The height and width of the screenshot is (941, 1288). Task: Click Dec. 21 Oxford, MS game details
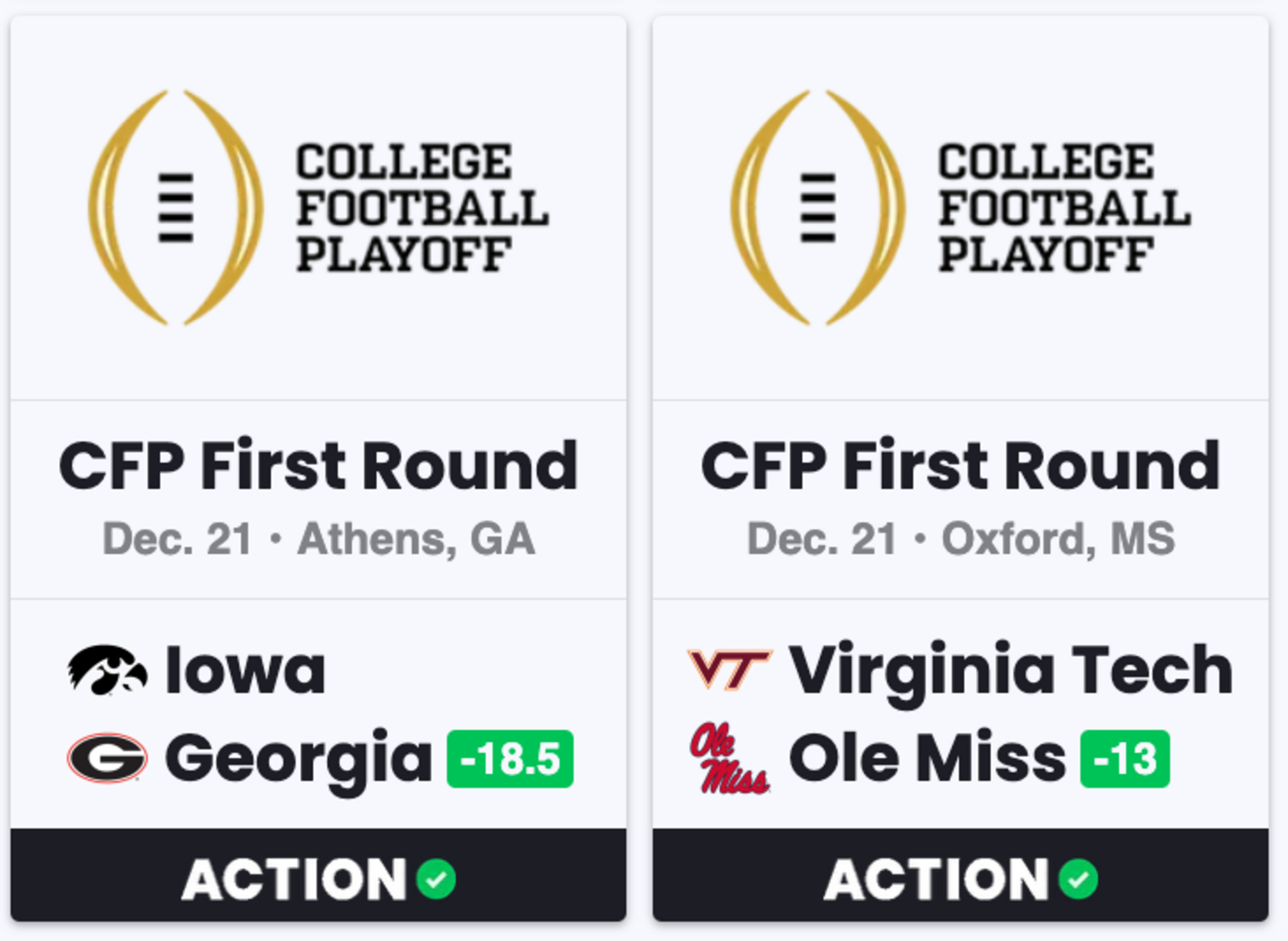pyautogui.click(x=961, y=539)
